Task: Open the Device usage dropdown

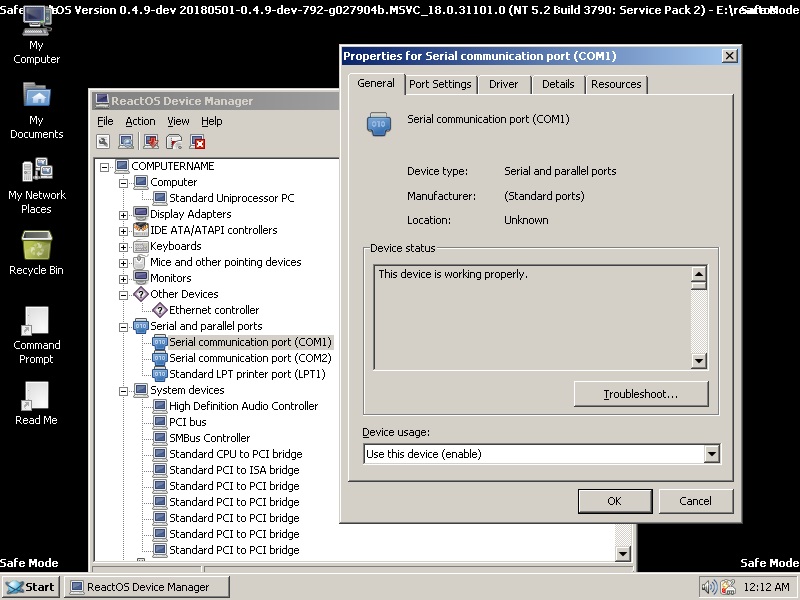Action: (711, 454)
